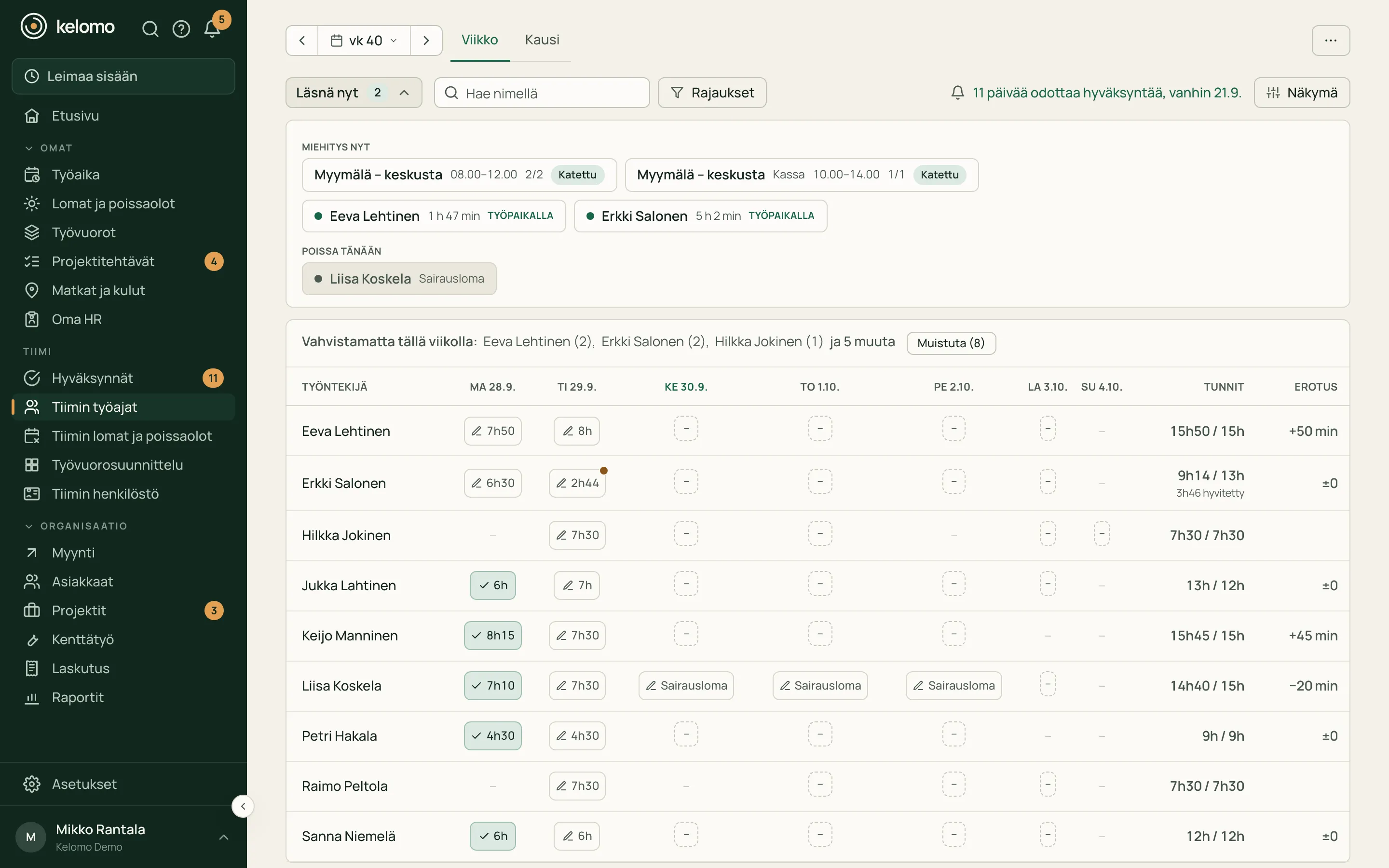This screenshot has width=1389, height=868.
Task: Open the Näkymä view options
Action: click(x=1302, y=93)
